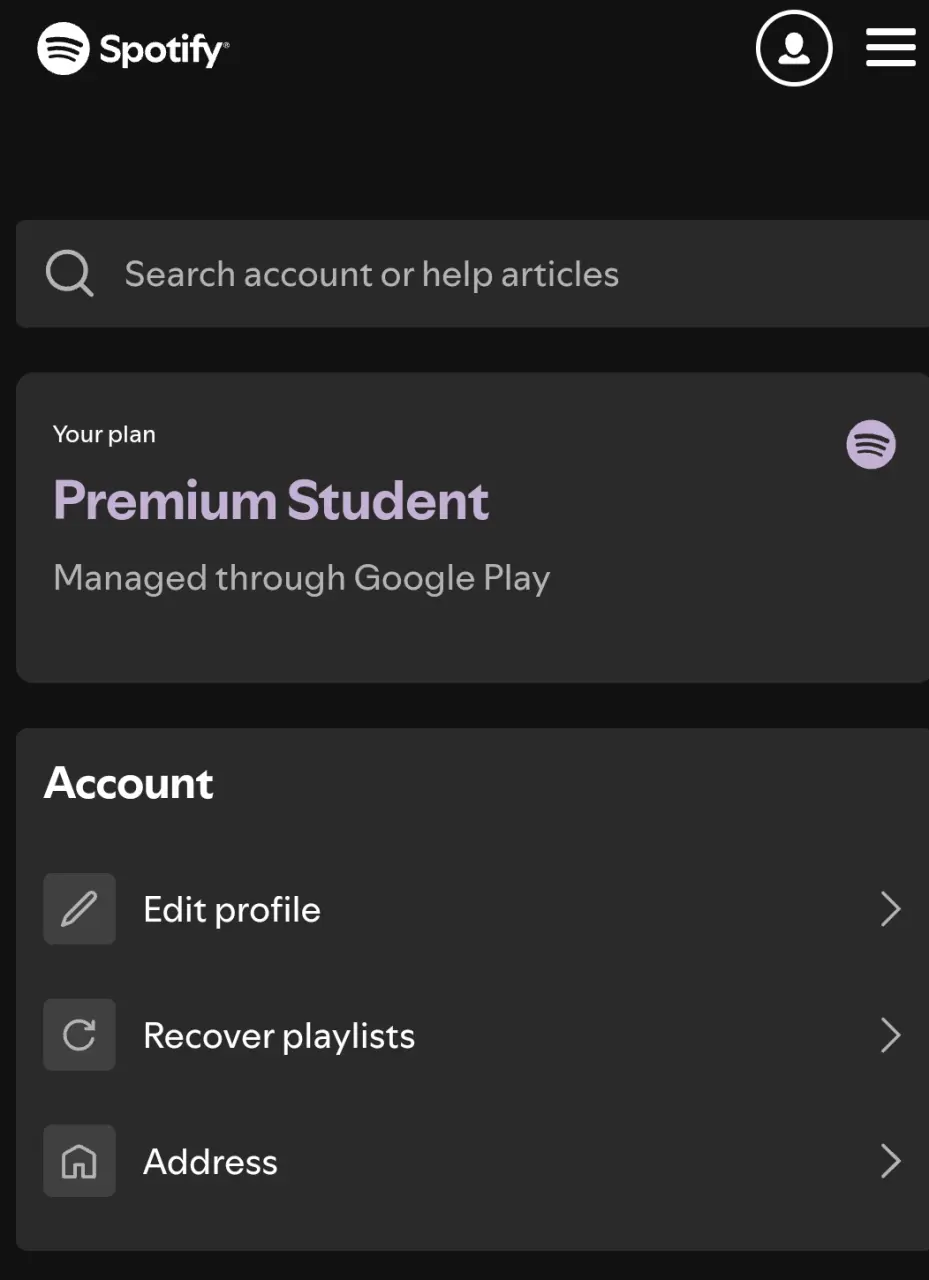The image size is (929, 1280).
Task: Open the user profile avatar menu
Action: click(794, 48)
